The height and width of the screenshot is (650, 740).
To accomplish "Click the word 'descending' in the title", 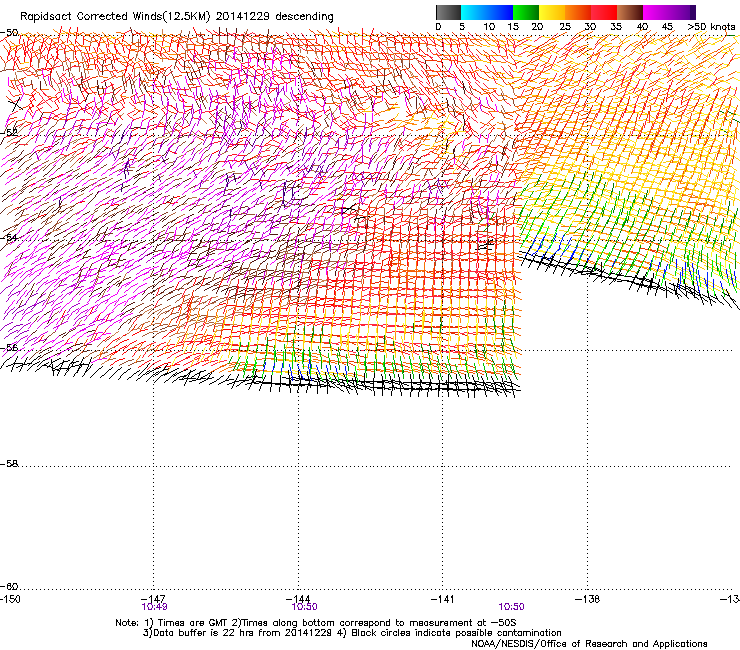I will 304,17.
